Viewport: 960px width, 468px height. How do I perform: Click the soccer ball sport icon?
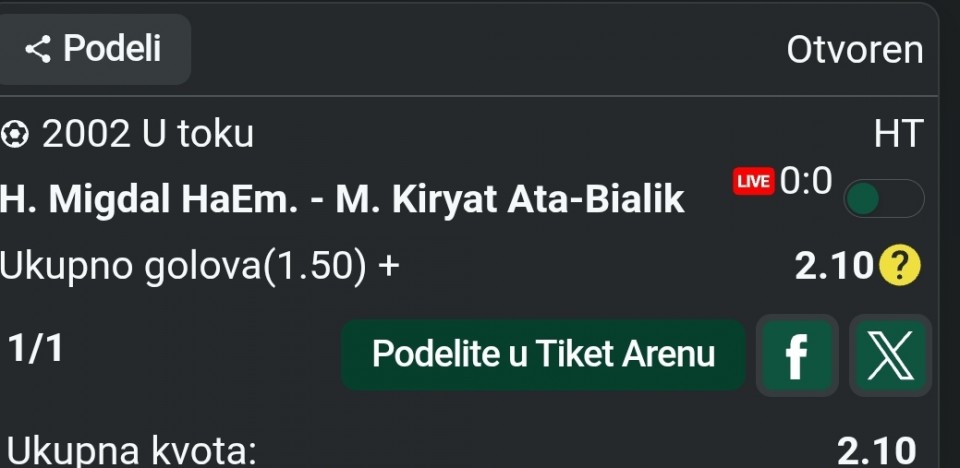point(16,134)
